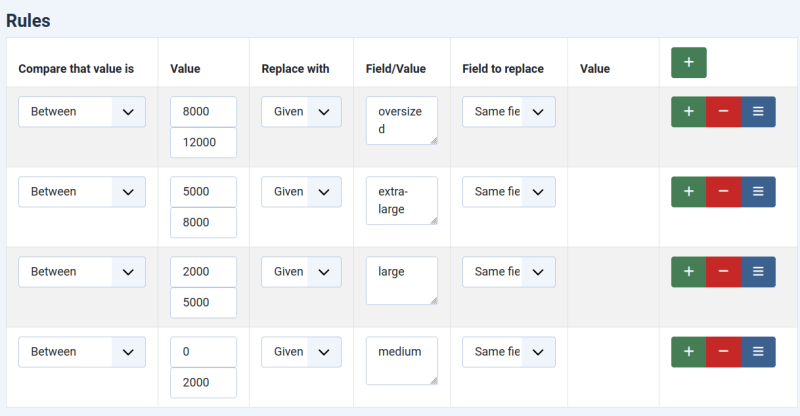Expand 'Same field' dropdown in 'oversized' row
This screenshot has height=416, width=800.
(x=508, y=112)
